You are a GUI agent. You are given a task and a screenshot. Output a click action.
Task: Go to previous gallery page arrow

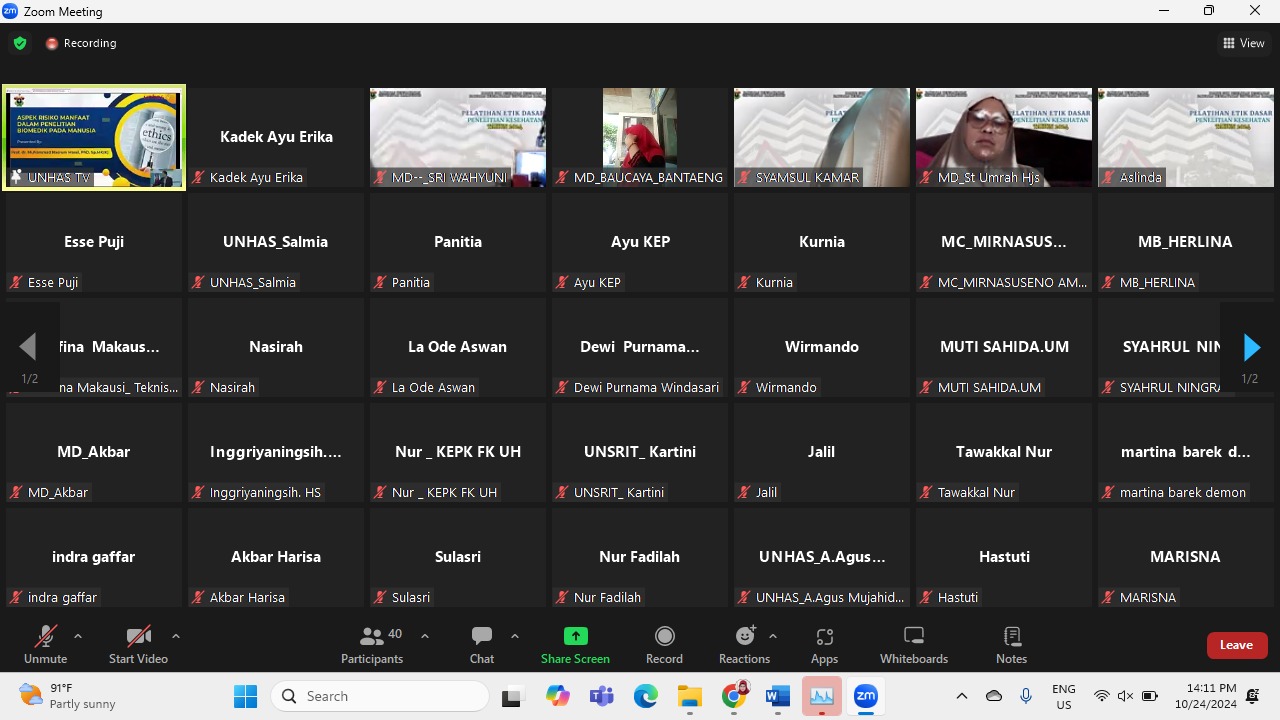(x=28, y=348)
